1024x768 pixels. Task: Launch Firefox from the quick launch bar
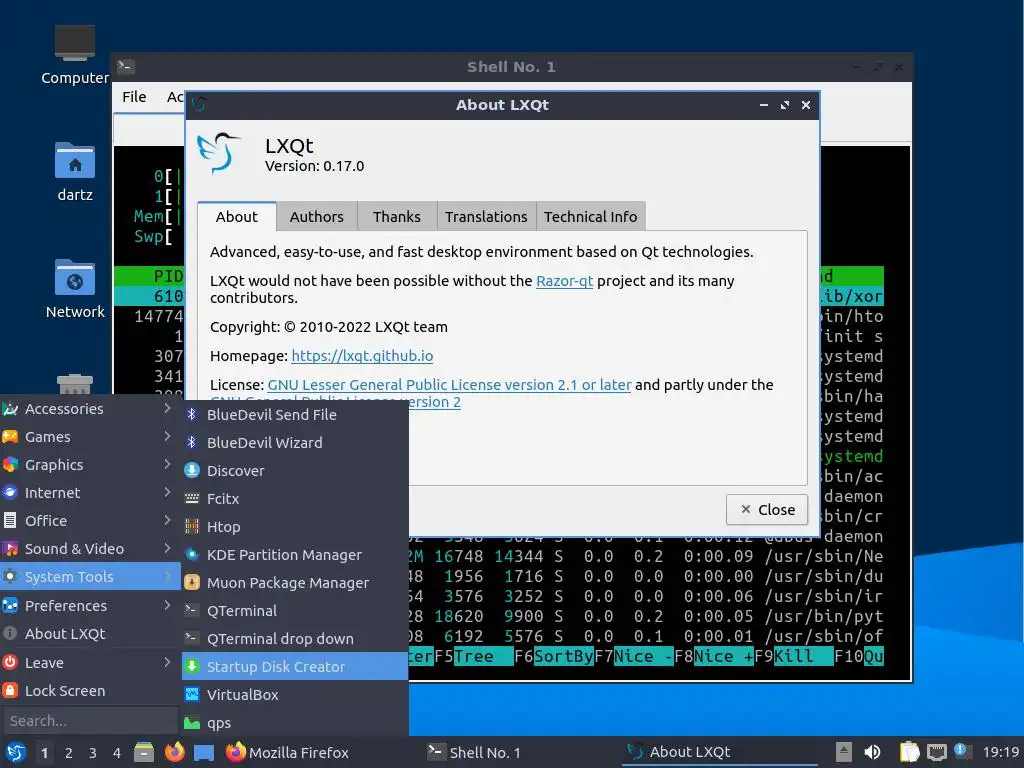[x=174, y=753]
